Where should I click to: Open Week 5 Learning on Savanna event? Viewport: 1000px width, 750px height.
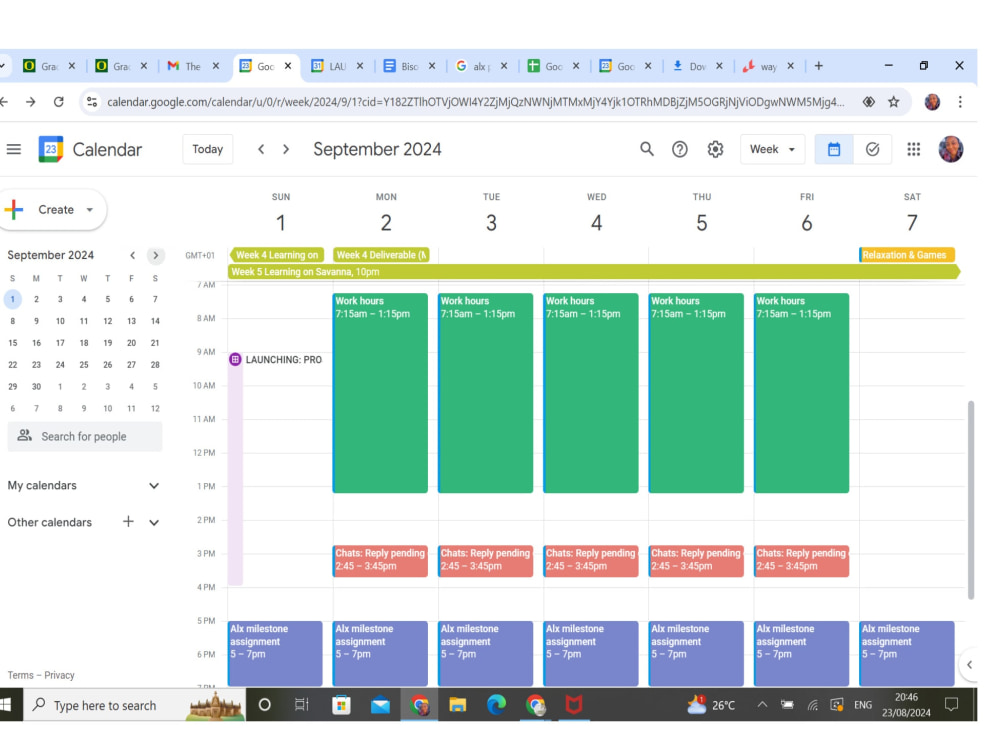point(593,272)
